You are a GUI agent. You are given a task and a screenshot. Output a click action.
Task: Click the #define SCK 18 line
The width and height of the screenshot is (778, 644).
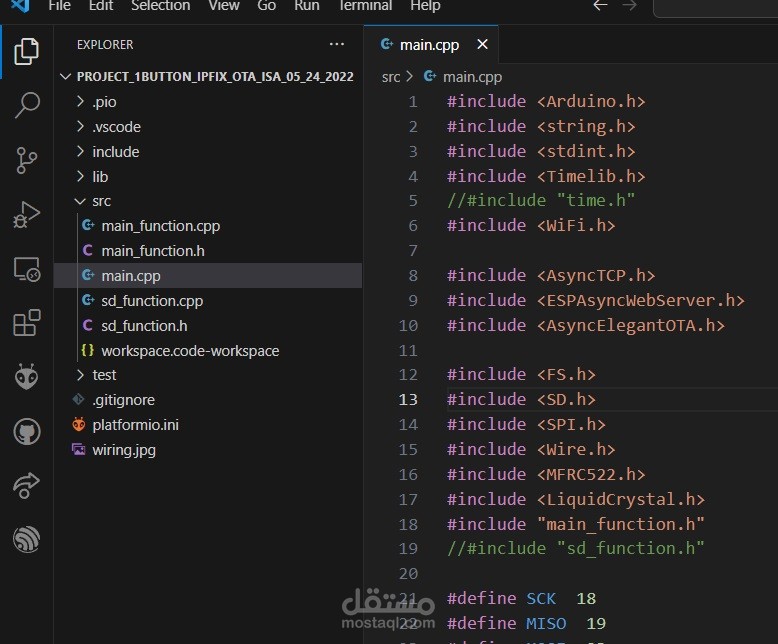[521, 598]
